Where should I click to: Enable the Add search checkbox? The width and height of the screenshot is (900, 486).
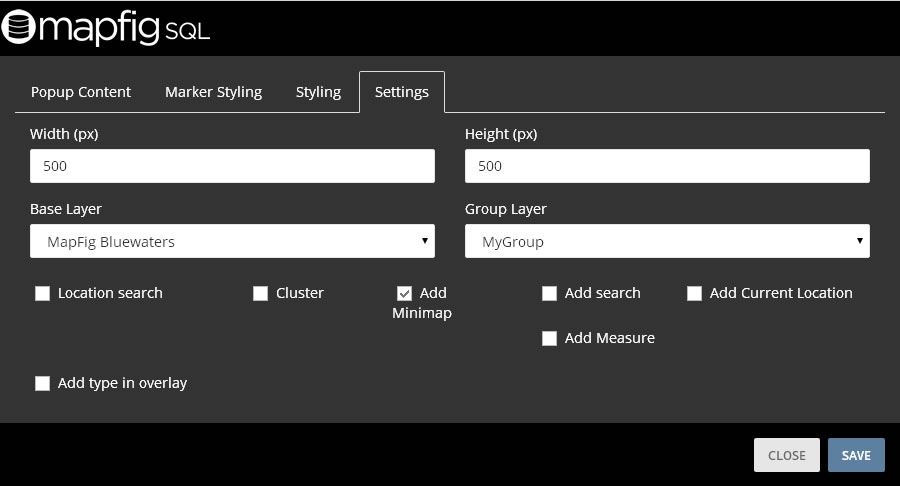click(x=549, y=294)
